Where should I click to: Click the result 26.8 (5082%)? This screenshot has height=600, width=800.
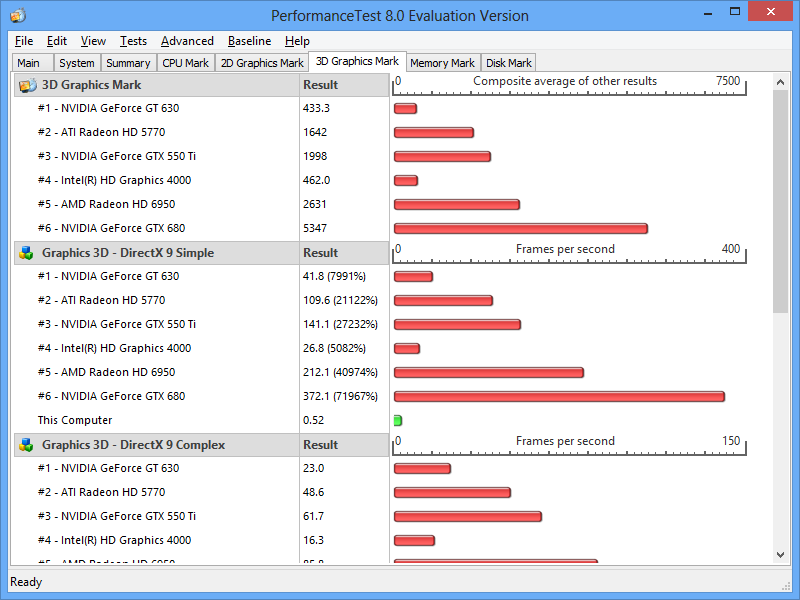coord(334,348)
